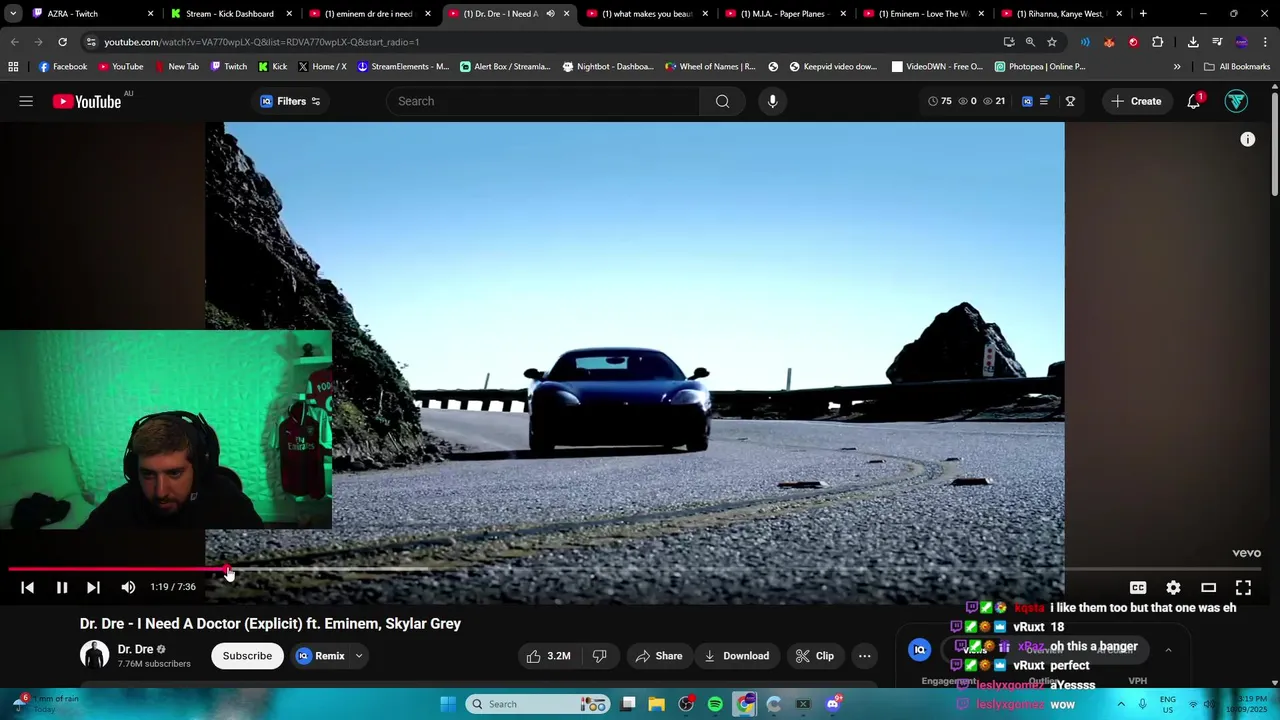Open the Dr. Dre channel avatar
The image size is (1280, 720).
pyautogui.click(x=94, y=655)
